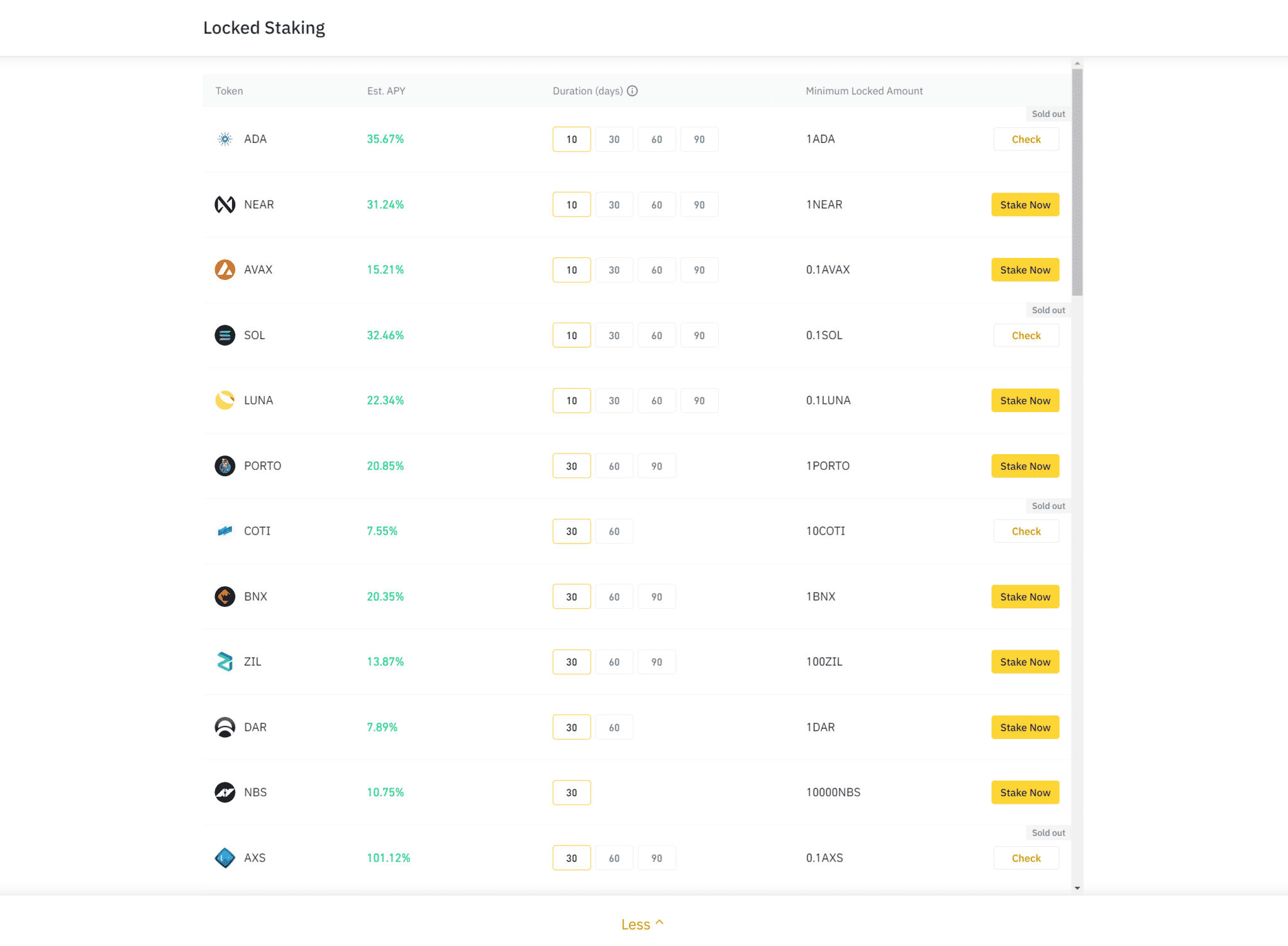Click the ADA token logo icon
This screenshot has width=1288, height=946.
tap(225, 139)
